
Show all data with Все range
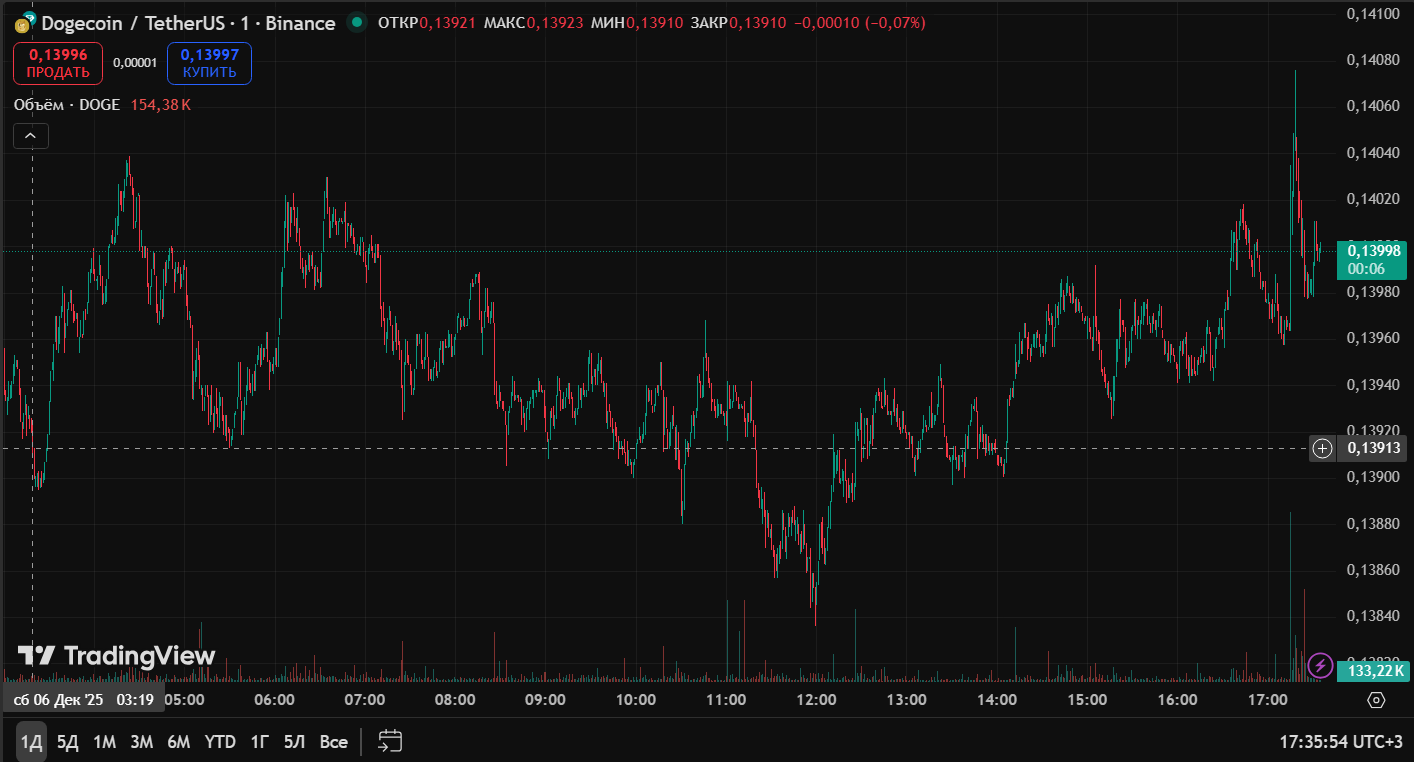[333, 742]
